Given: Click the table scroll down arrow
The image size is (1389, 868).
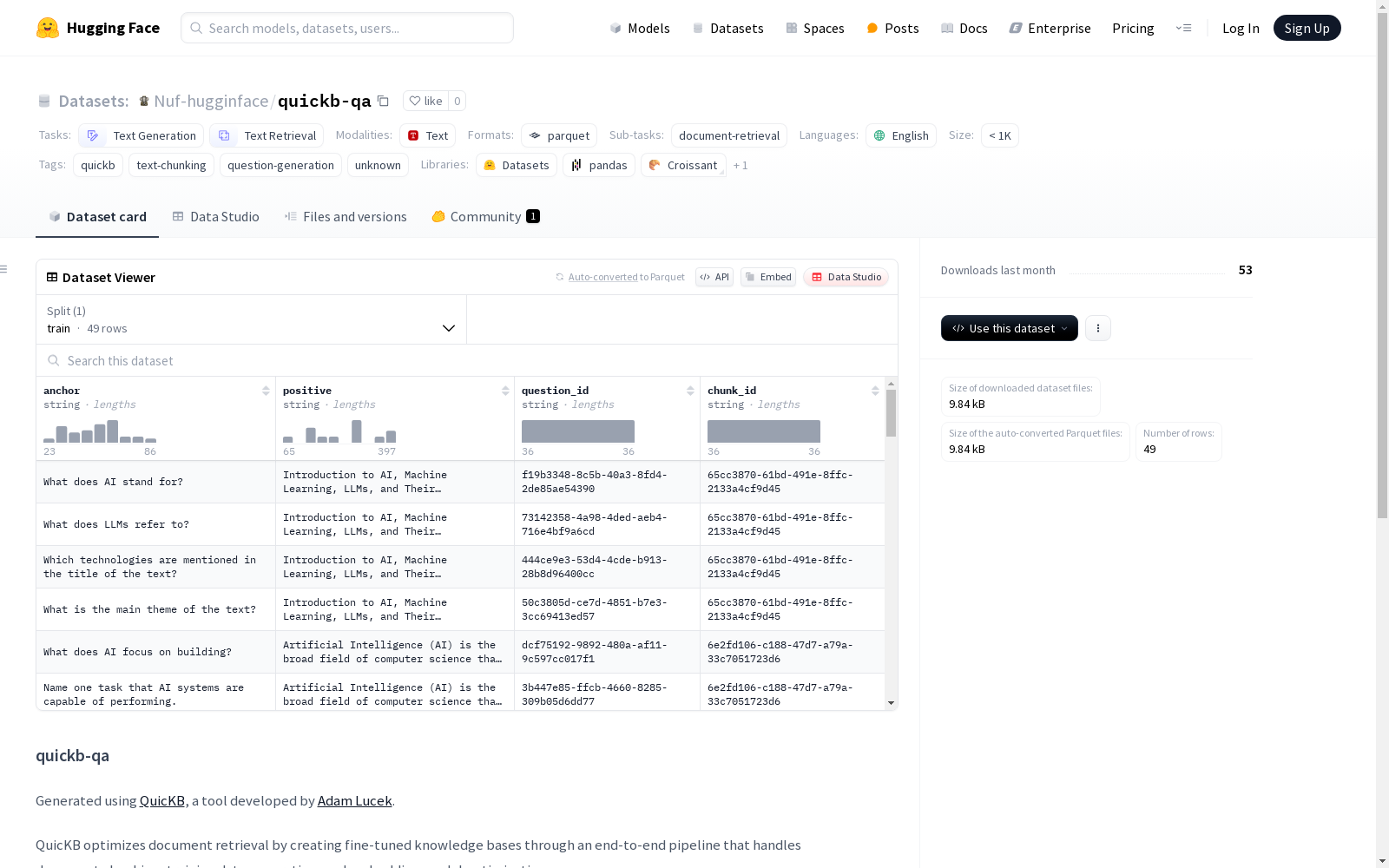Looking at the screenshot, I should [891, 703].
